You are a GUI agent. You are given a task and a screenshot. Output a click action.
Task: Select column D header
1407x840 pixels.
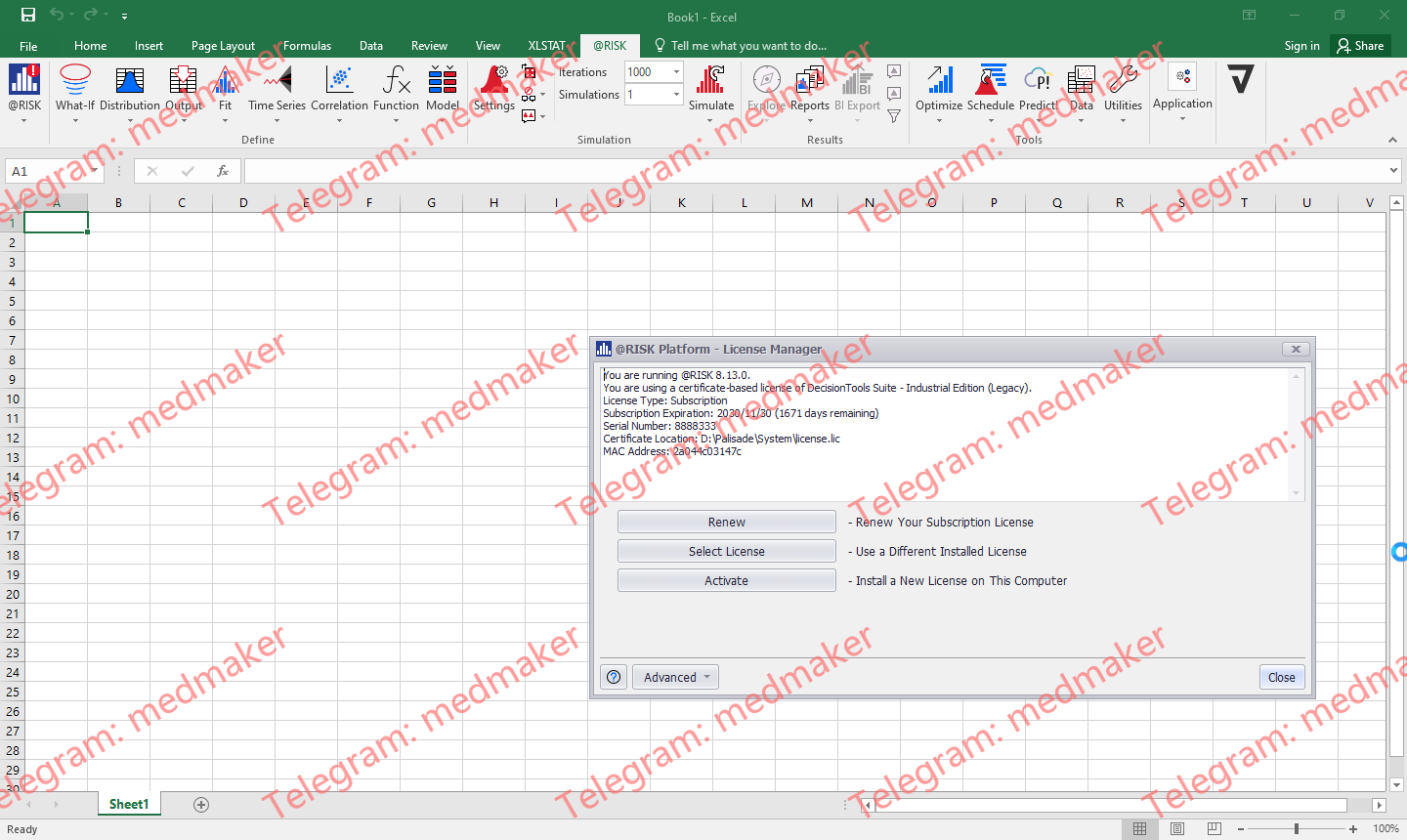pyautogui.click(x=243, y=202)
